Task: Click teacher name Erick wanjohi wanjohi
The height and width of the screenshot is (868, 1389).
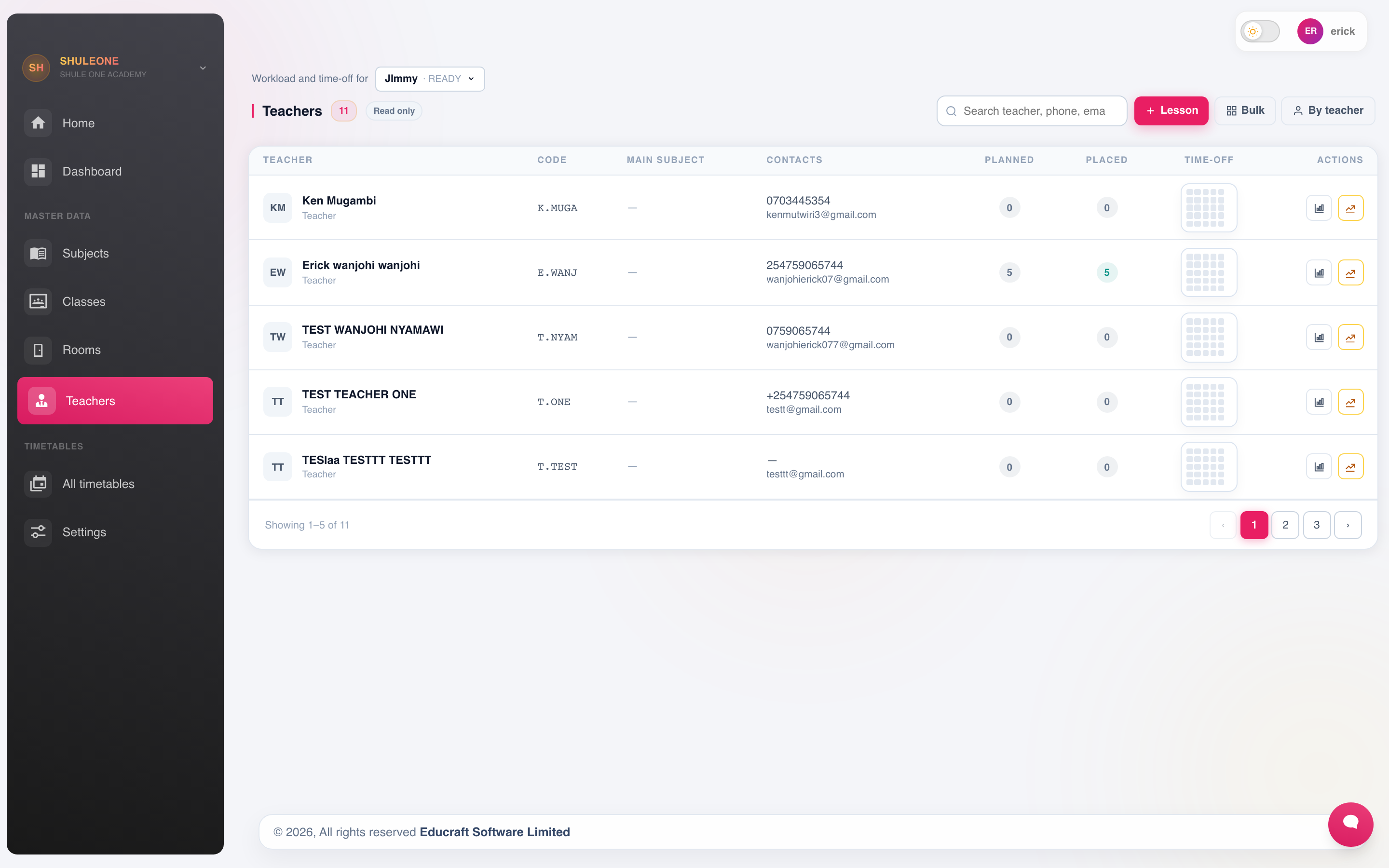Action: [360, 265]
